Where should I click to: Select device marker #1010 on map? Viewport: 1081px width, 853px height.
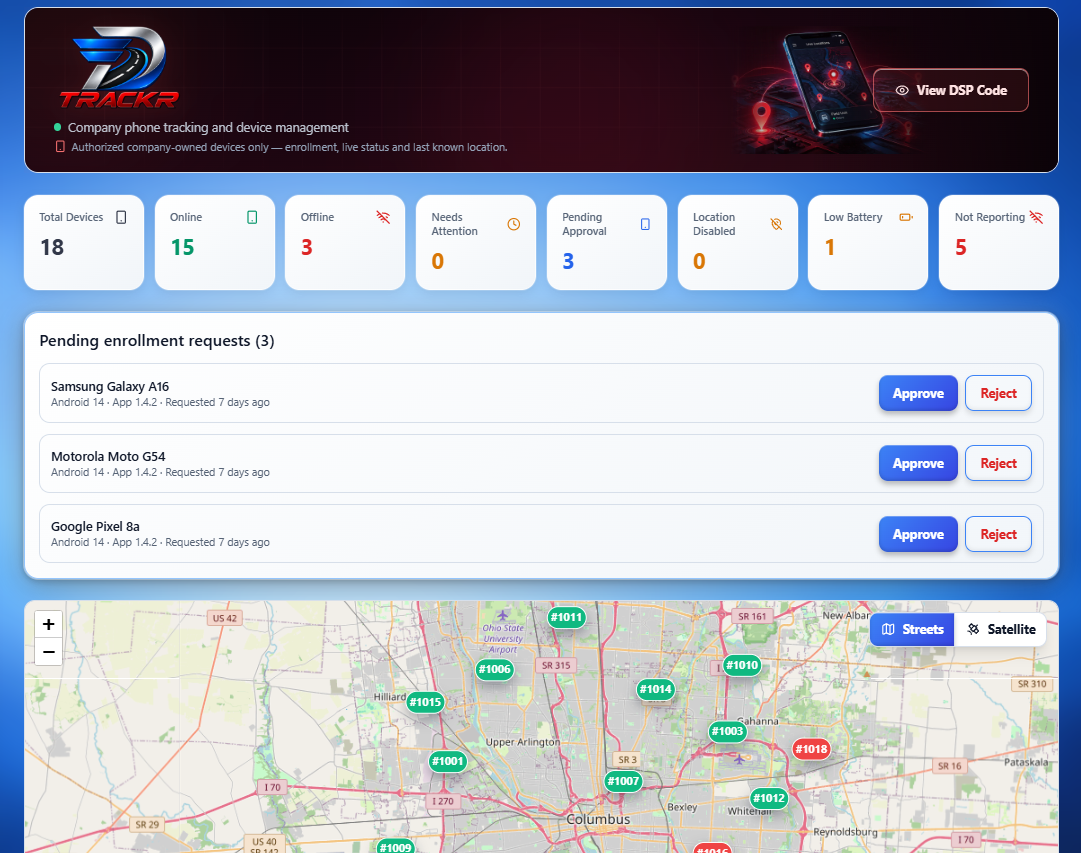[x=742, y=665]
